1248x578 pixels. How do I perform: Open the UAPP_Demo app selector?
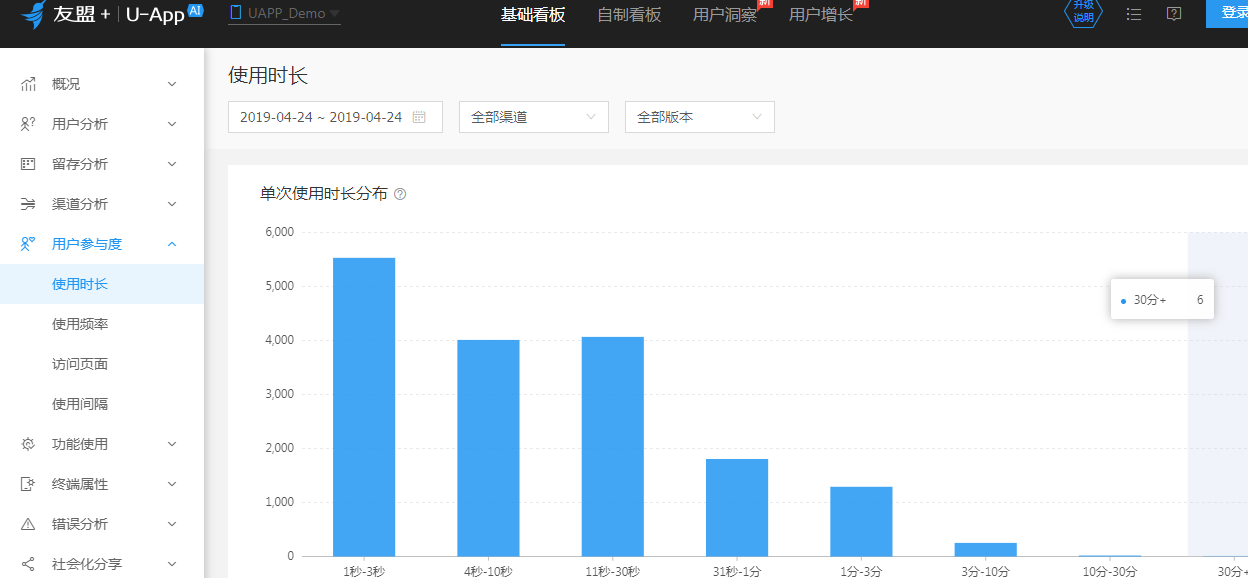click(285, 14)
